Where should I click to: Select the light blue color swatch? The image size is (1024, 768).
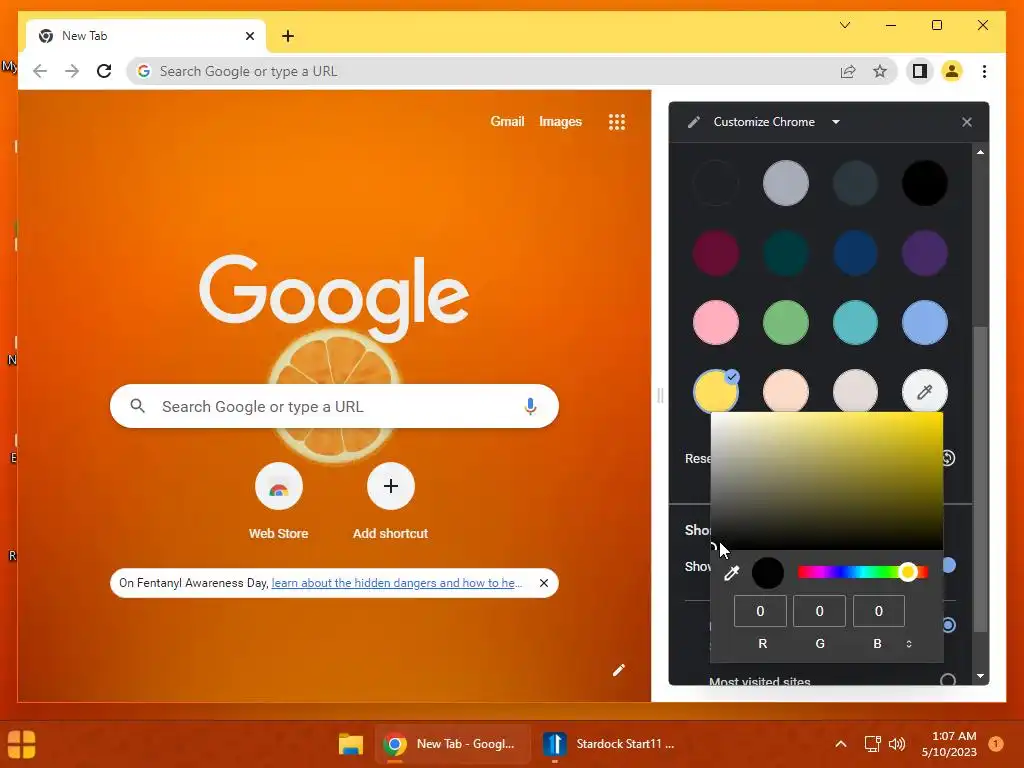[925, 322]
